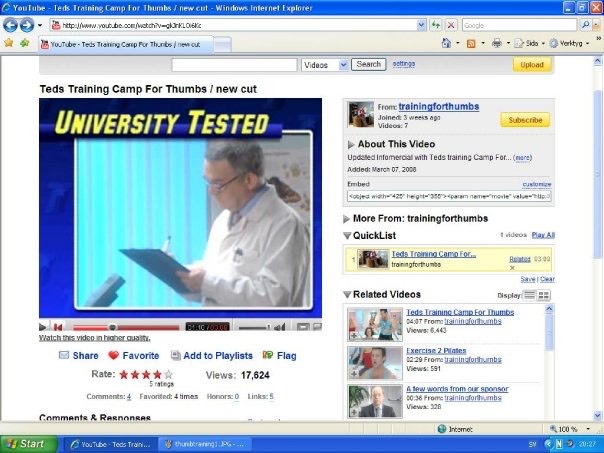Go forward with the browser Forward arrow
This screenshot has height=453, width=604.
27,25
